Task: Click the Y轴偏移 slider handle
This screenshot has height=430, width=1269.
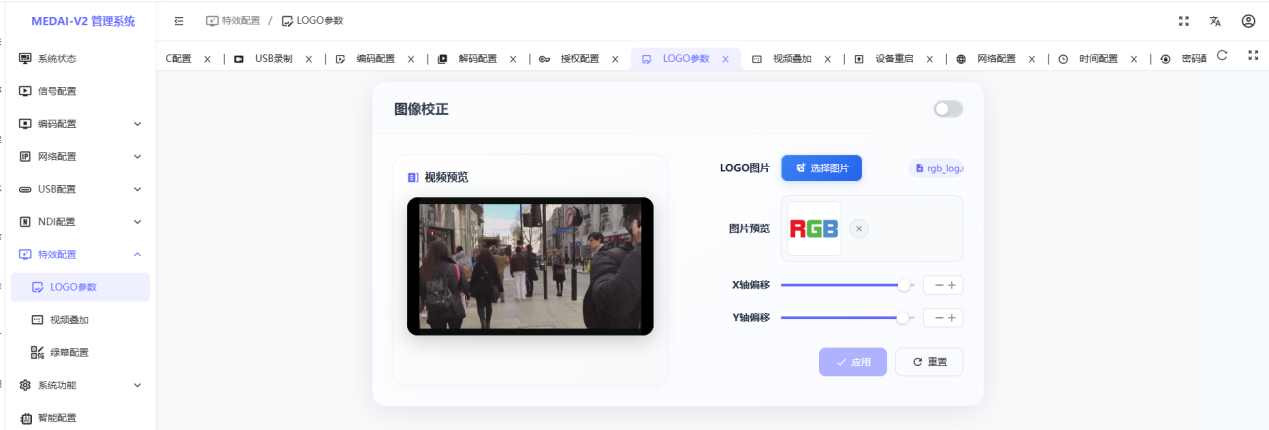Action: coord(903,318)
